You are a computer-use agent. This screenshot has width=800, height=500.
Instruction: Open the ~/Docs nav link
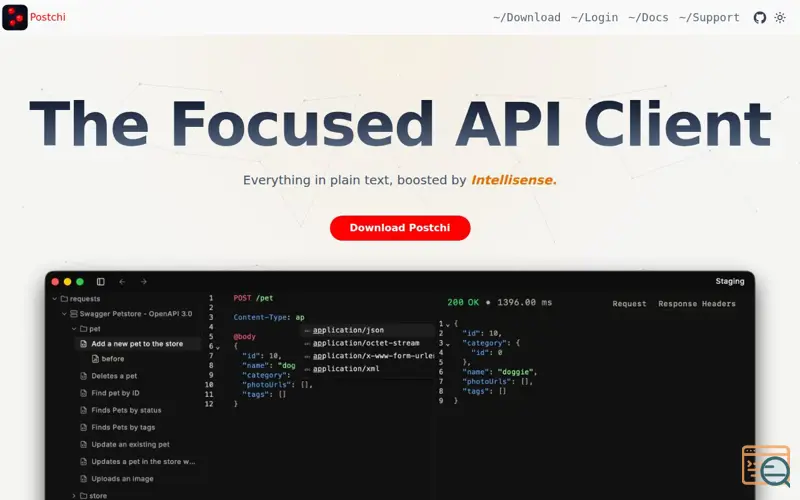[x=648, y=18]
